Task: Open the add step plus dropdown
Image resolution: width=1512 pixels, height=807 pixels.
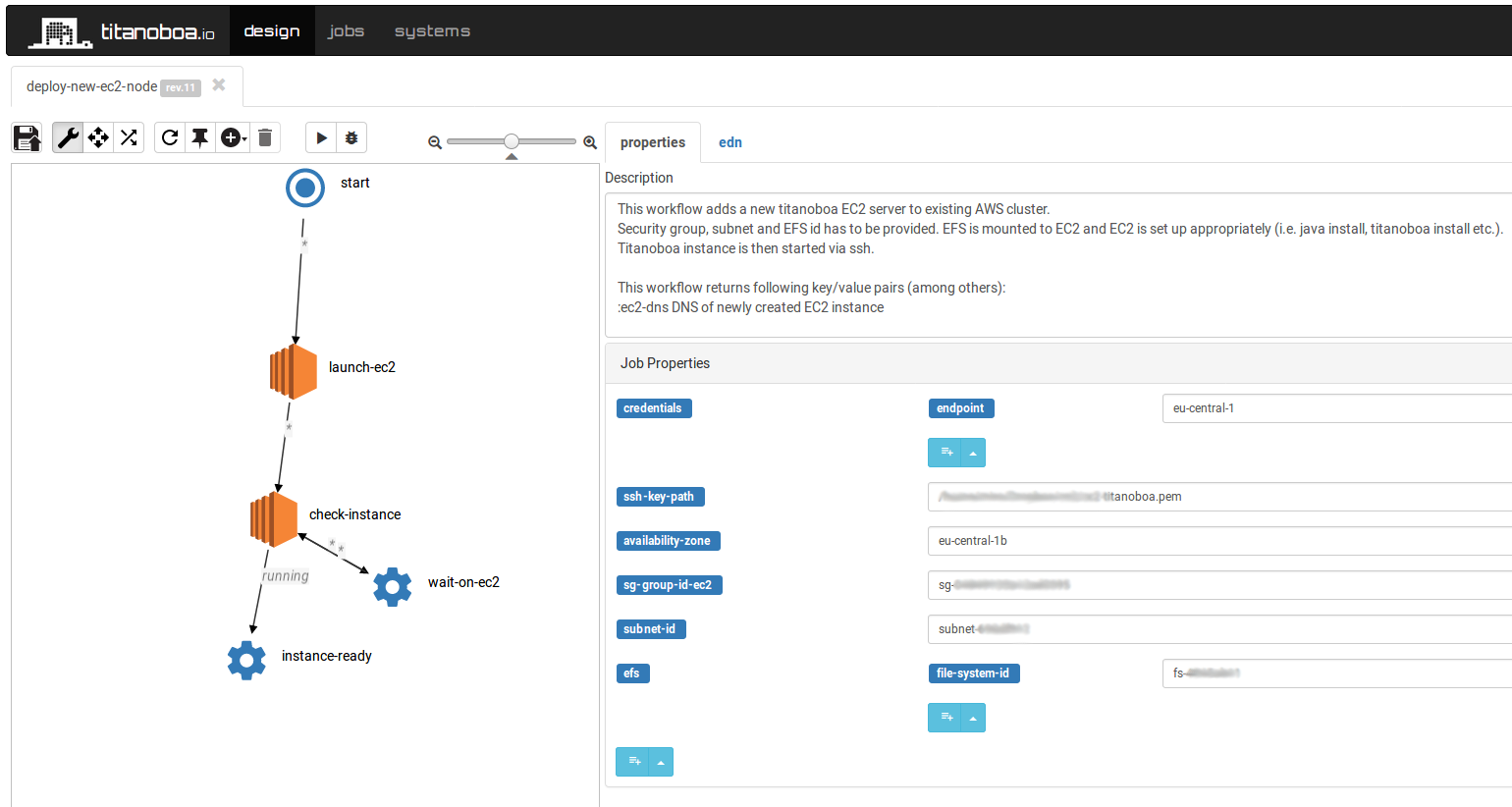Action: point(233,137)
